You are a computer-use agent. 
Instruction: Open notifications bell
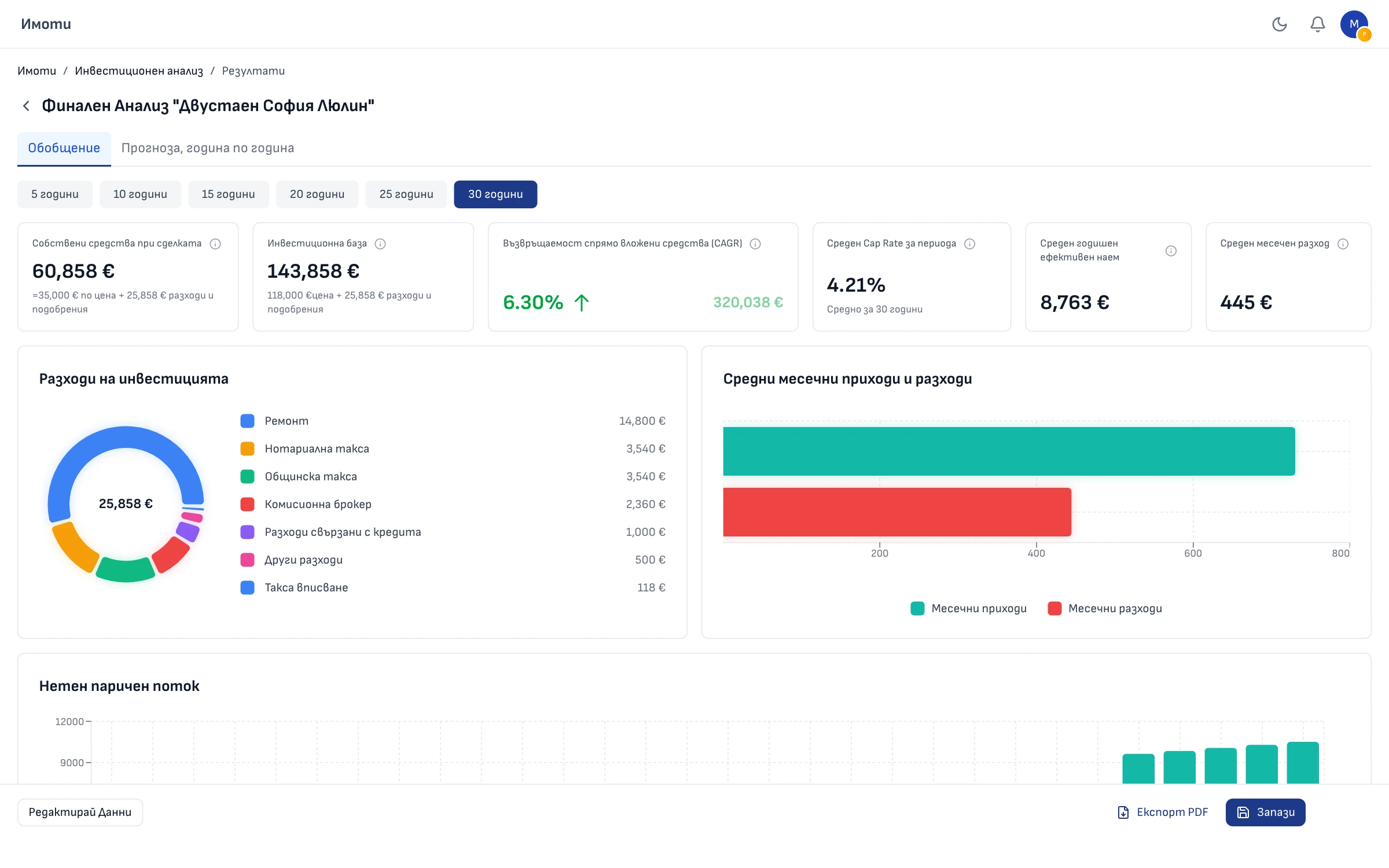click(1318, 24)
